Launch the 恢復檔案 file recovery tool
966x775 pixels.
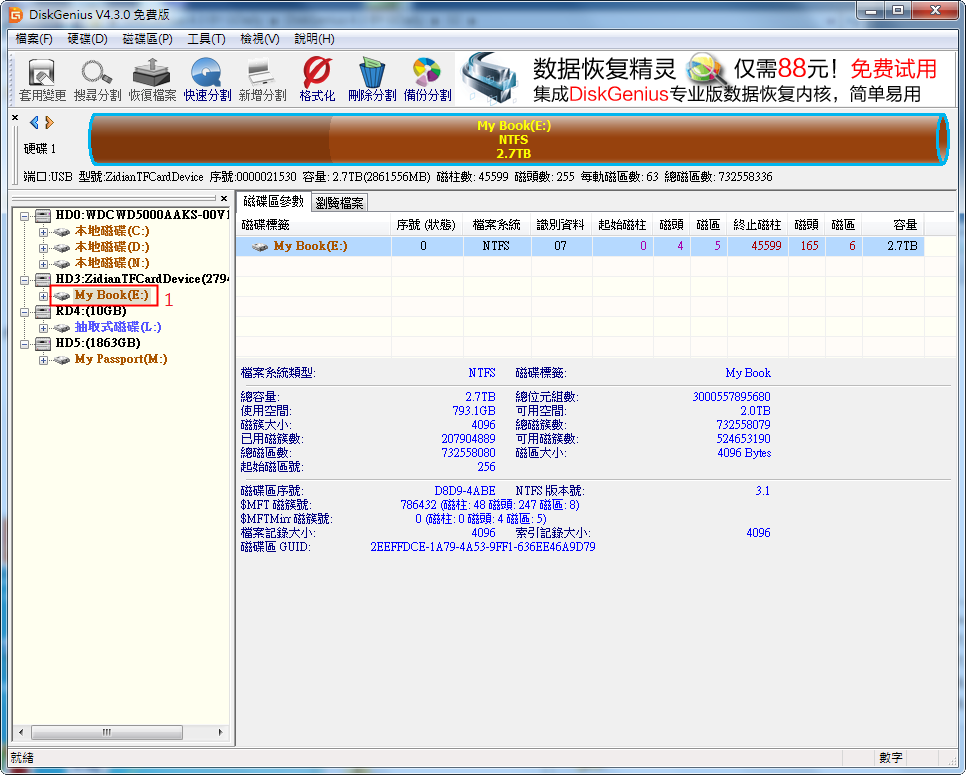152,79
